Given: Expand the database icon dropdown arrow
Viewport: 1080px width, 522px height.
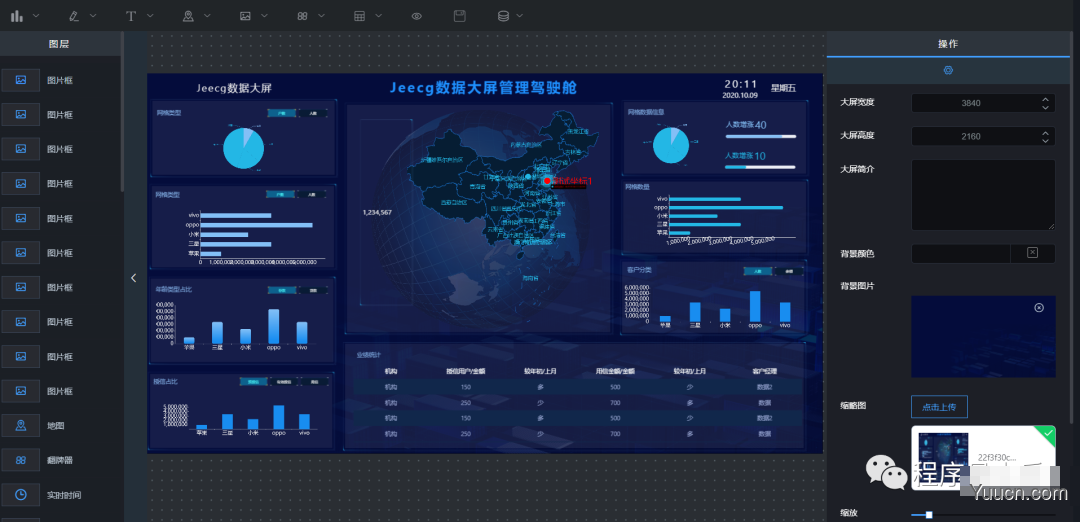Looking at the screenshot, I should click(x=520, y=15).
